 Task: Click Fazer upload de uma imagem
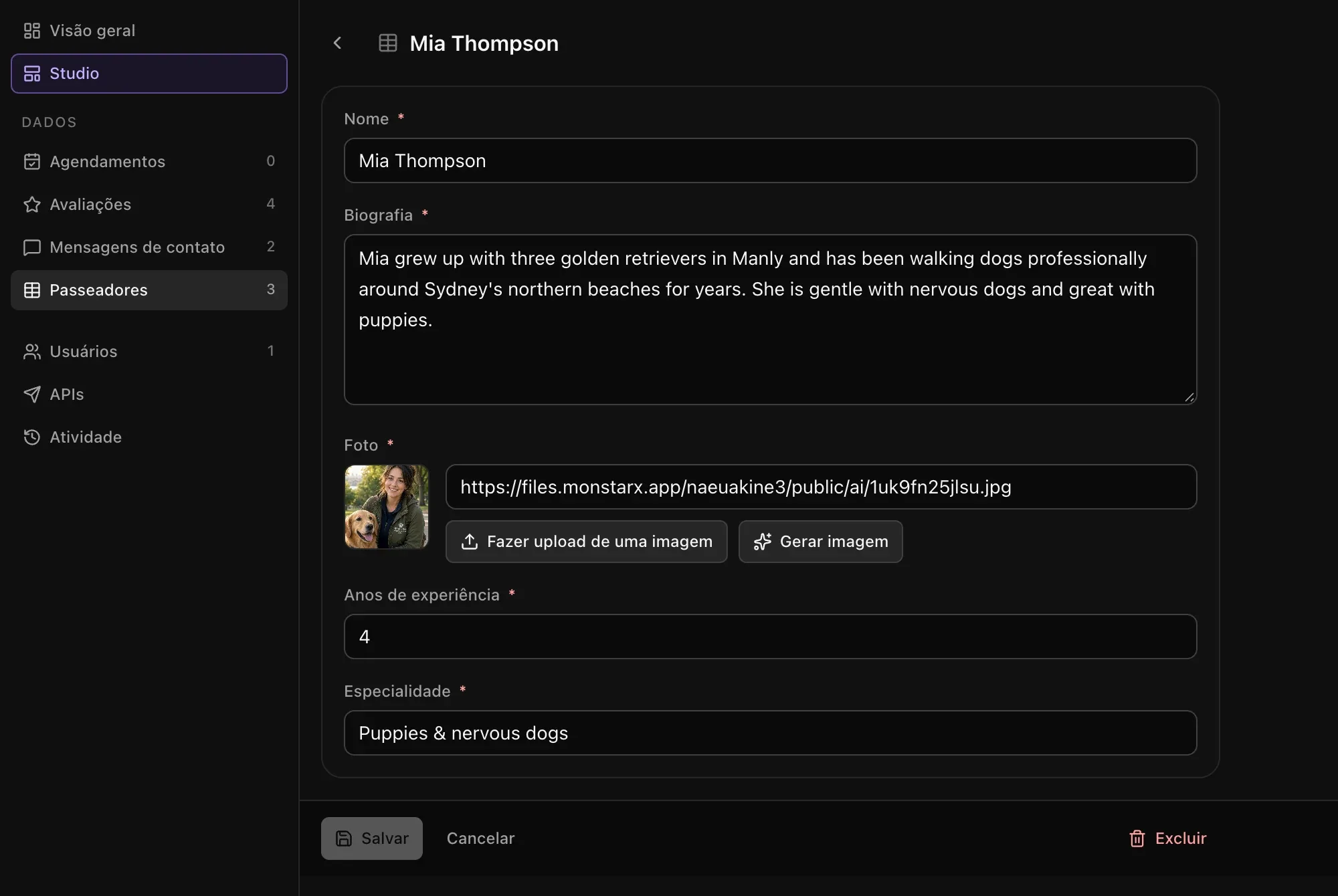click(587, 542)
